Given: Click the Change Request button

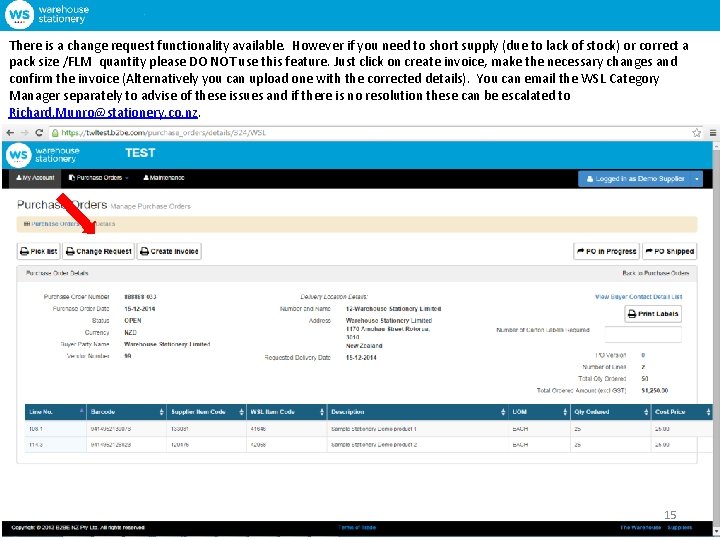Looking at the screenshot, I should point(99,252).
